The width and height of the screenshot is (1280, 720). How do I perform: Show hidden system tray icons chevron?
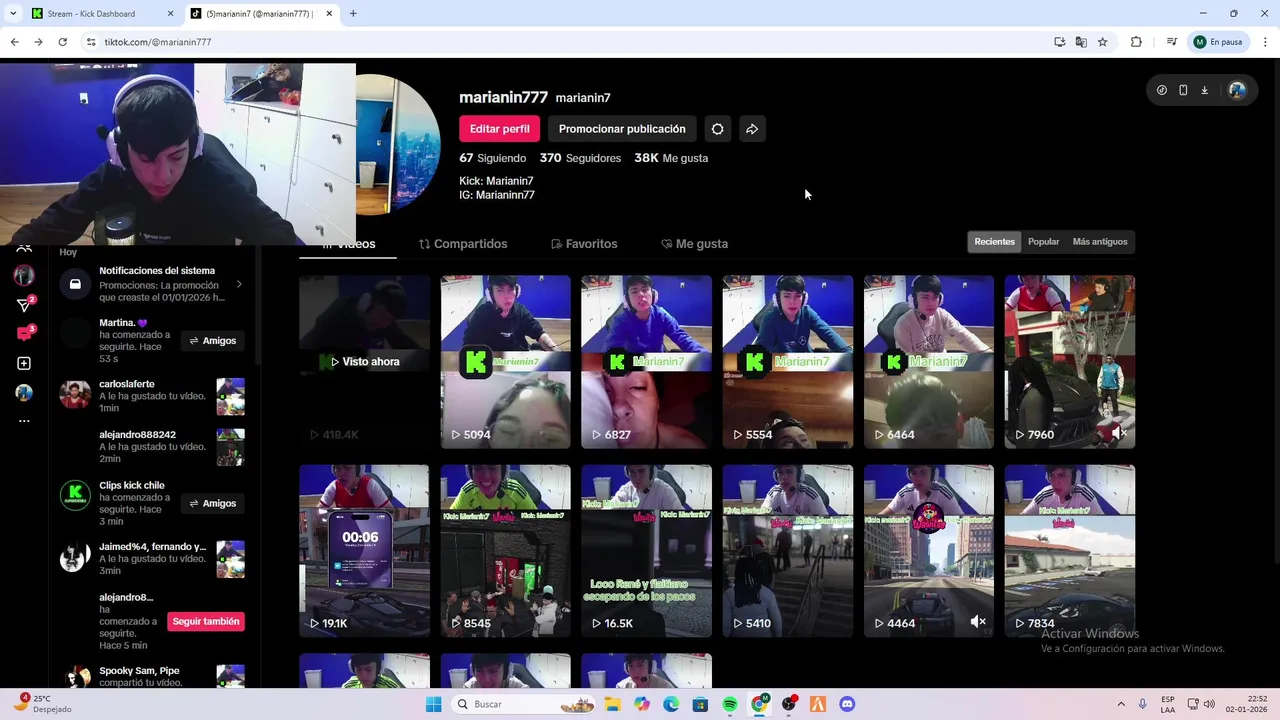tap(1120, 704)
